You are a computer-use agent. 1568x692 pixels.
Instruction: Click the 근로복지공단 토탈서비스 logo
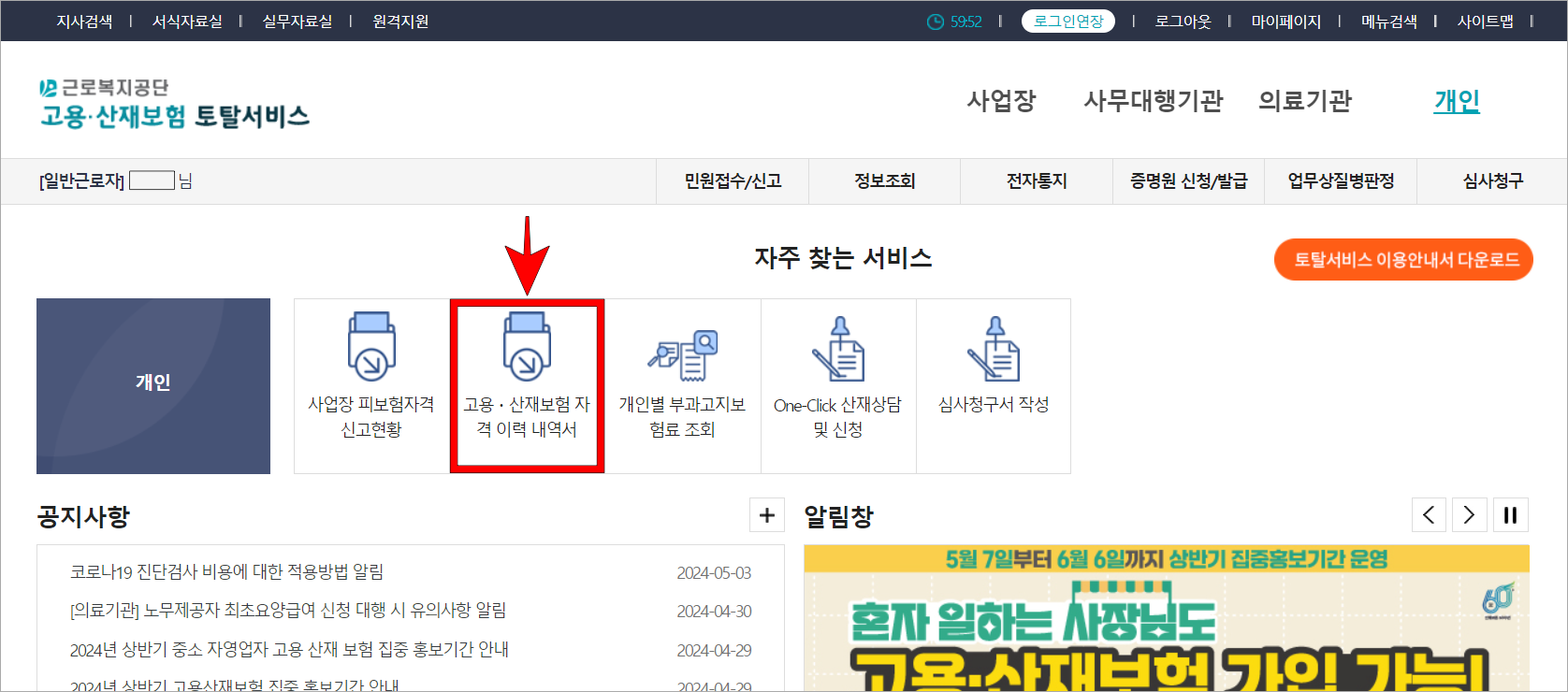(174, 103)
